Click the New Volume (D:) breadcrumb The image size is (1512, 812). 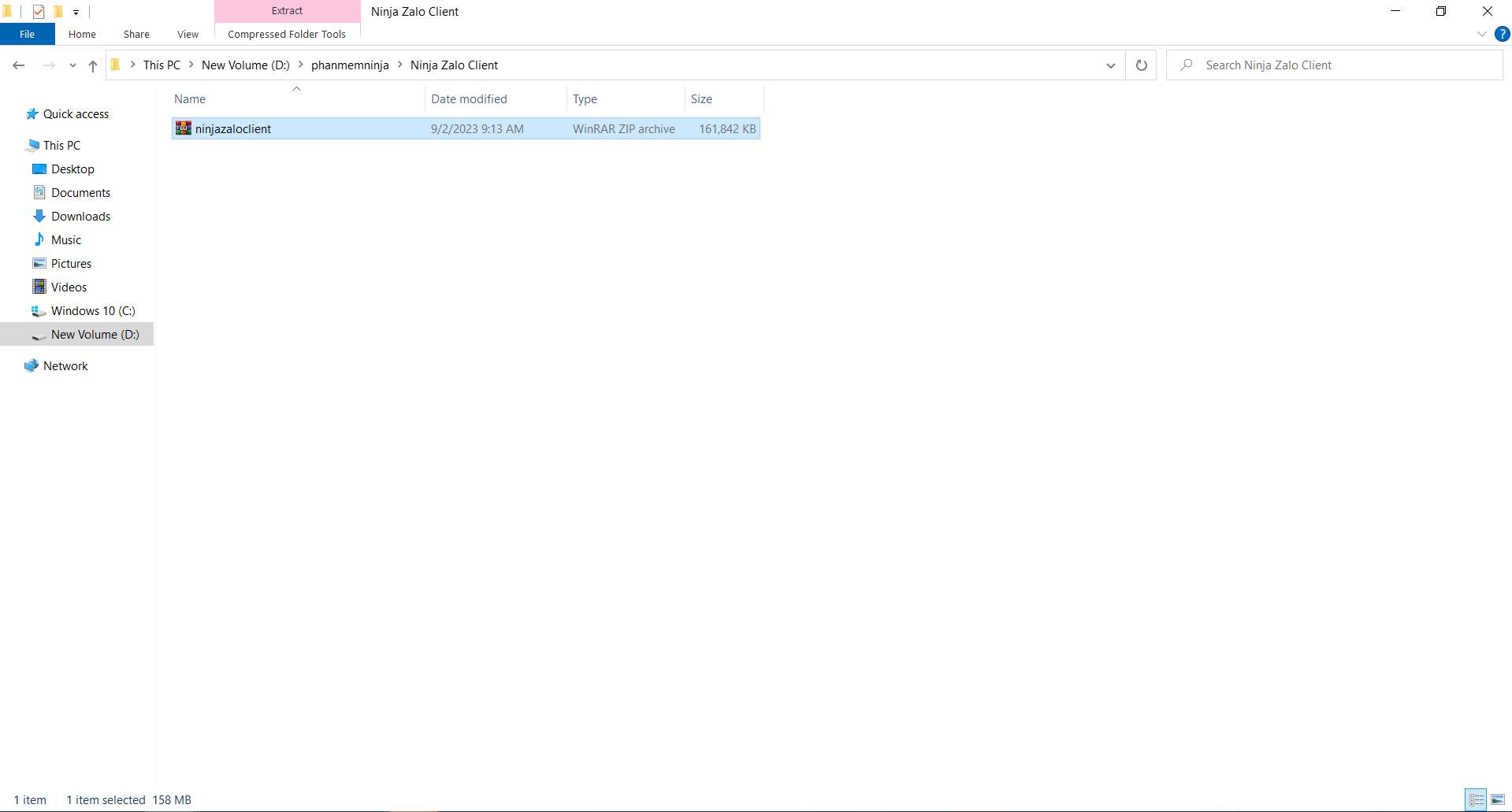(x=246, y=65)
